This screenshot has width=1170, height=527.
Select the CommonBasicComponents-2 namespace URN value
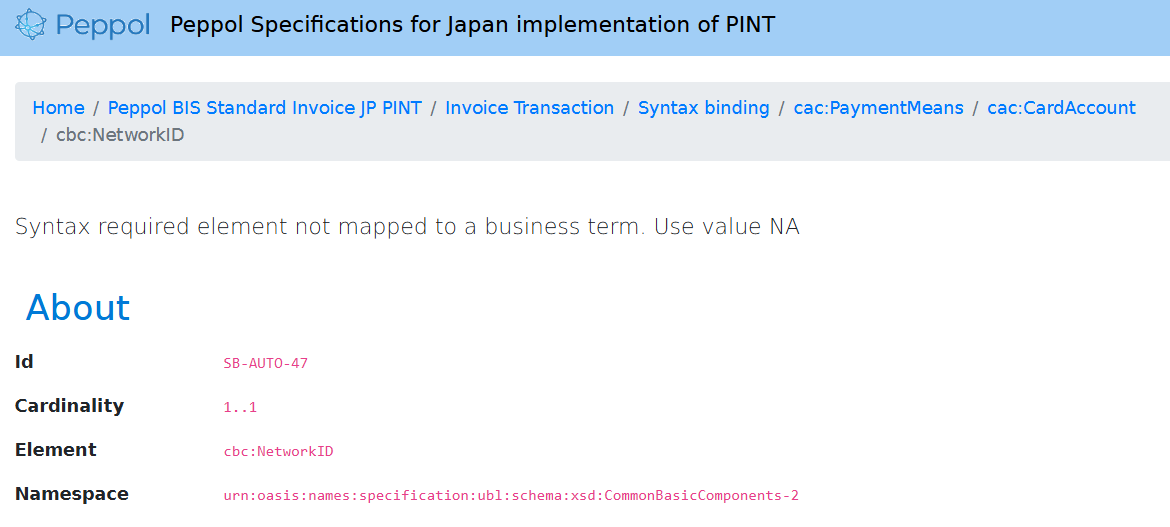pos(510,496)
